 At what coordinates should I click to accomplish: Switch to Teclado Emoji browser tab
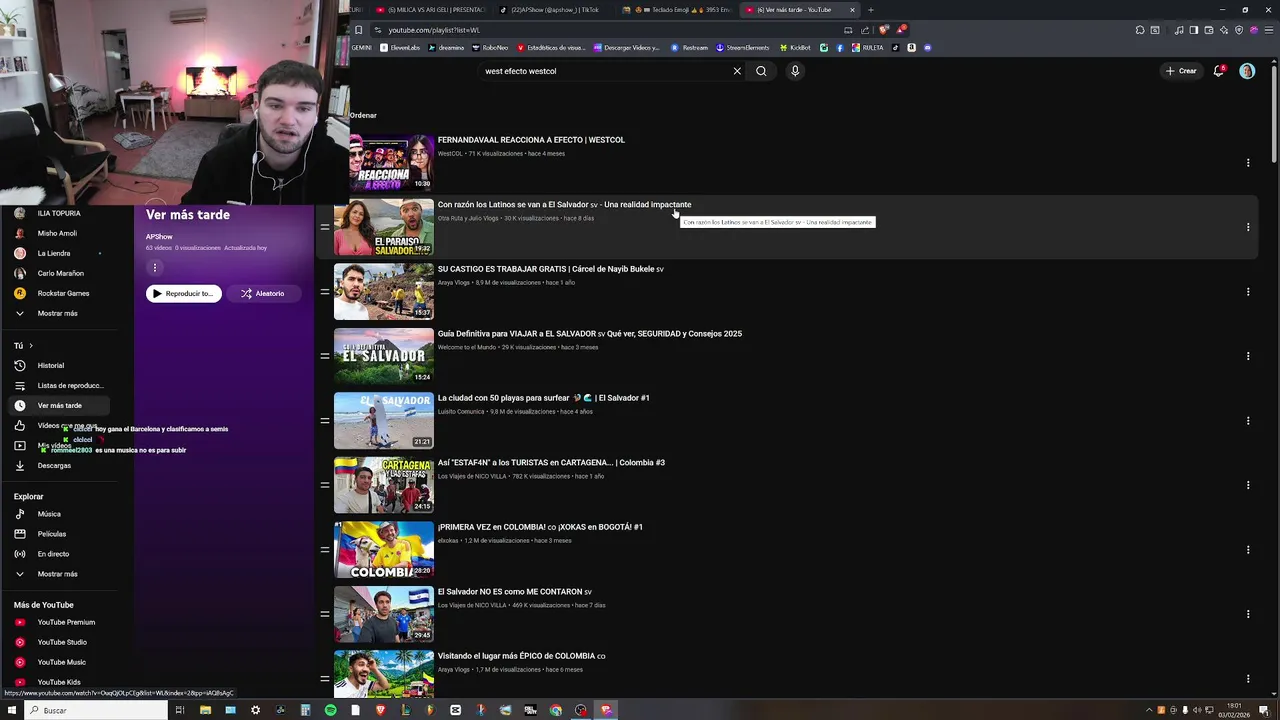coord(680,10)
